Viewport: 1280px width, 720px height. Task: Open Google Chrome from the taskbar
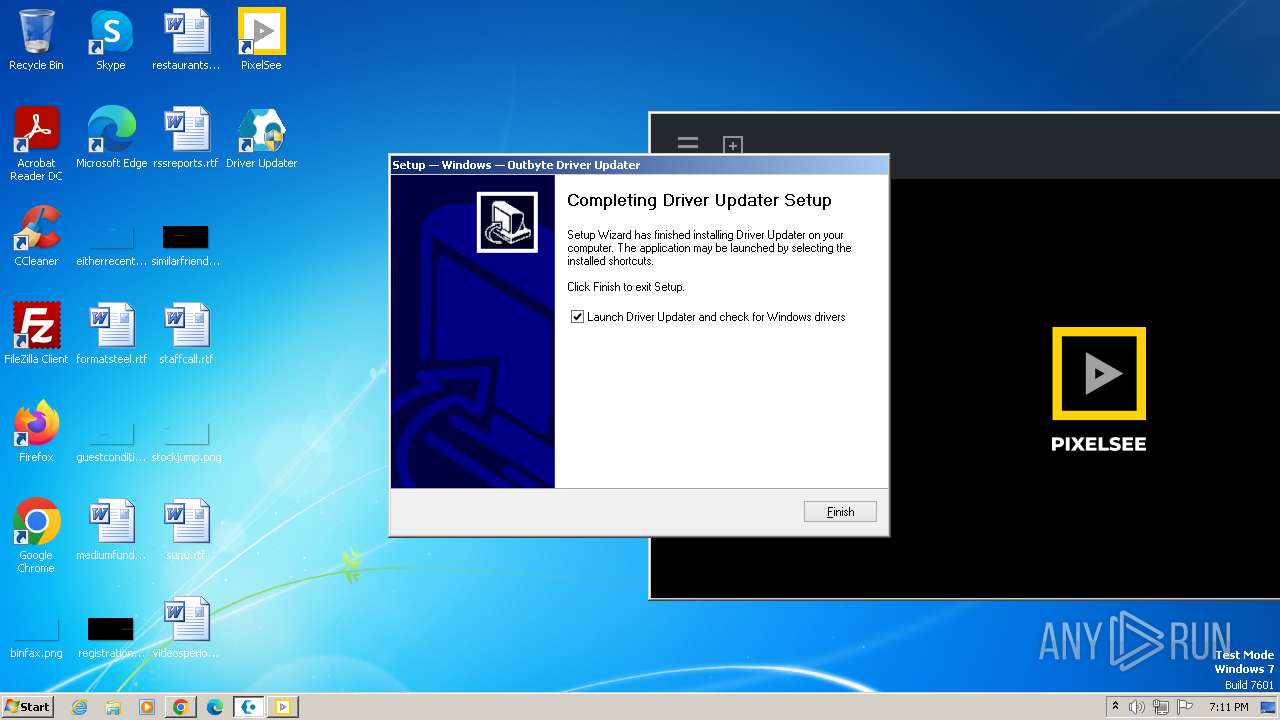tap(181, 707)
